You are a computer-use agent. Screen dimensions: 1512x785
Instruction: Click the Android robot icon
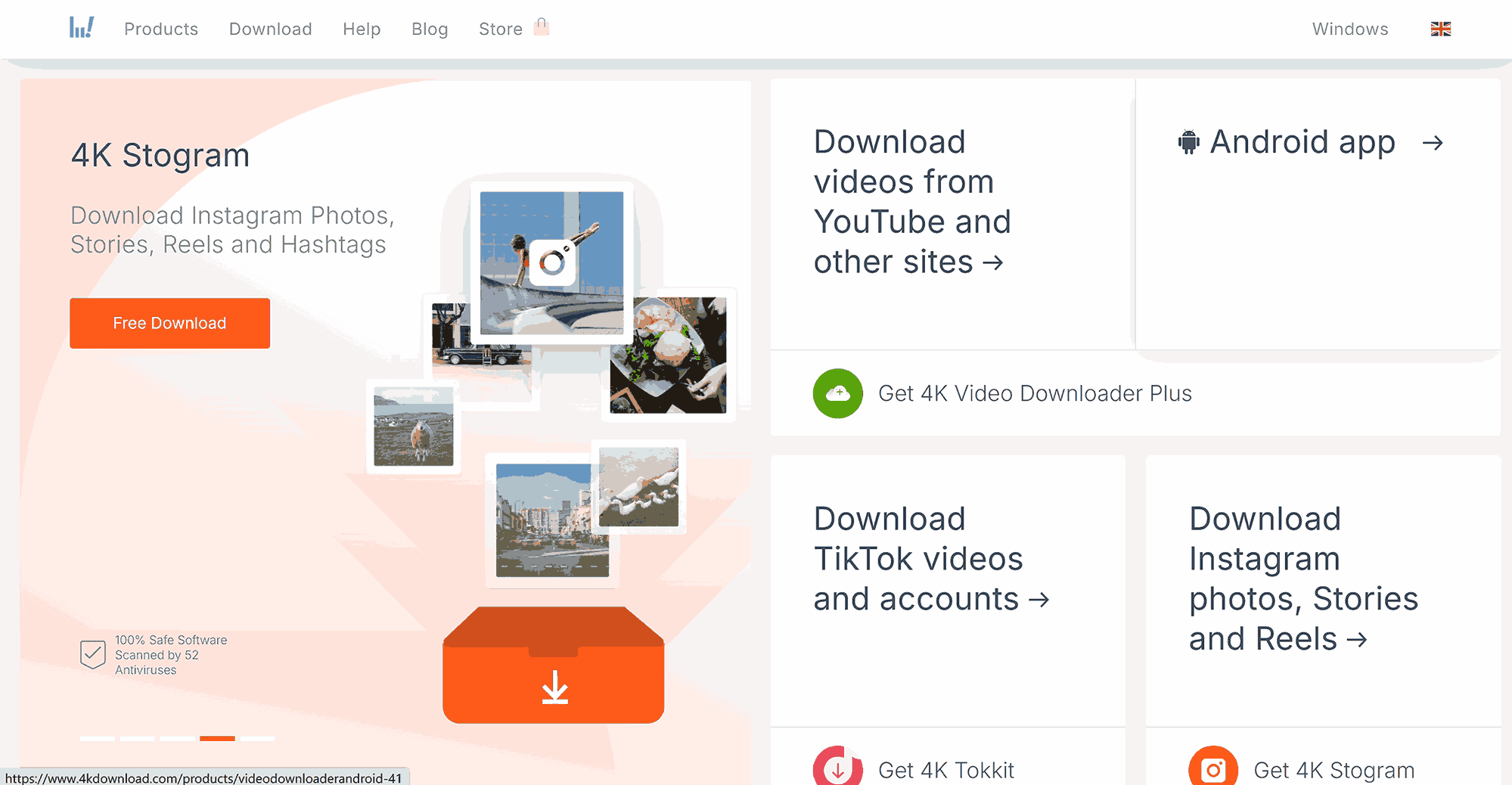[x=1188, y=142]
